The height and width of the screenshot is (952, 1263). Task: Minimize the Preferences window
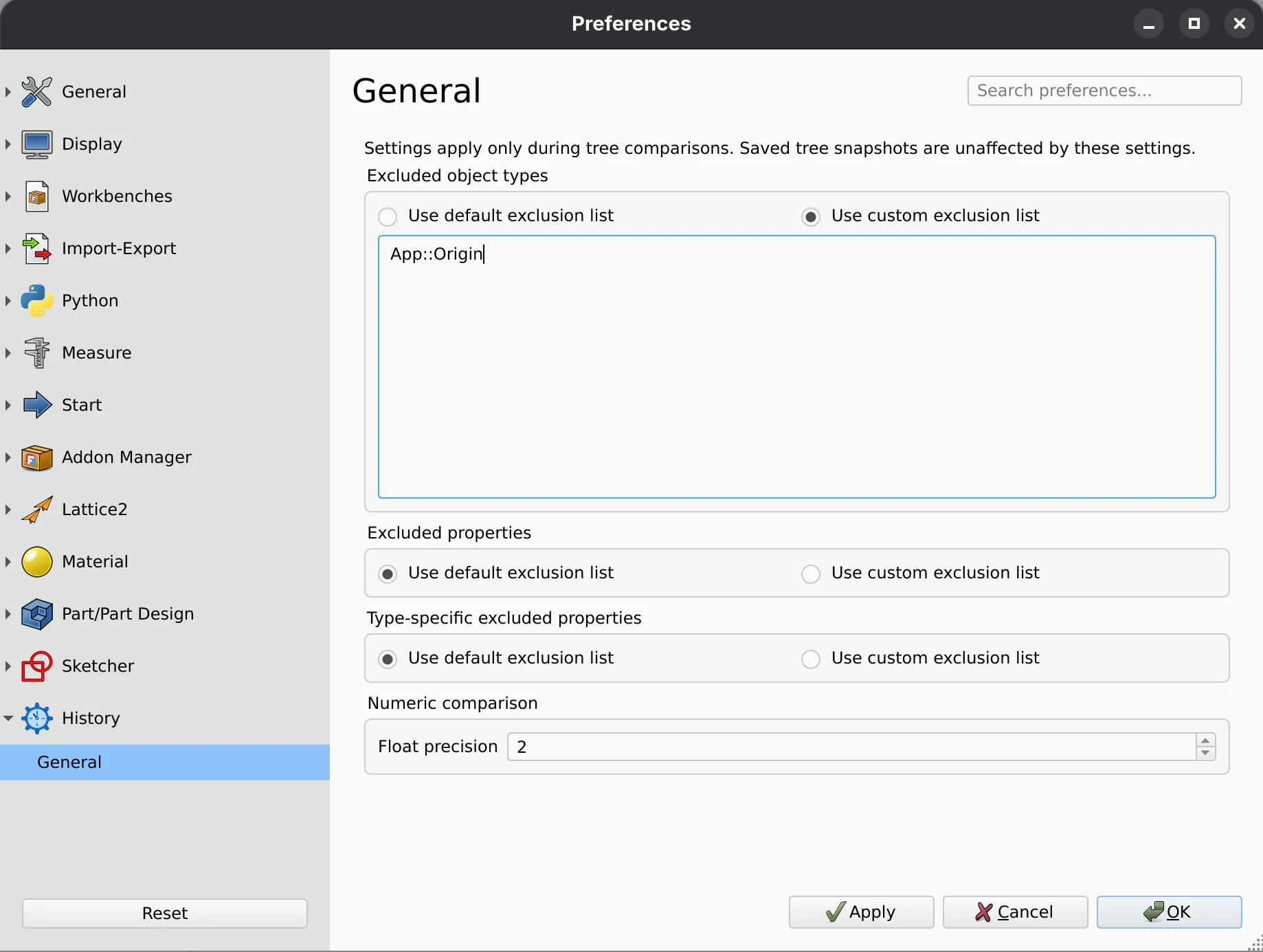click(x=1148, y=24)
